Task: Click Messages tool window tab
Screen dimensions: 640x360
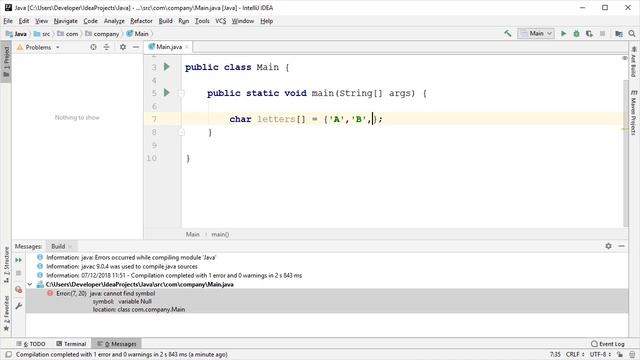Action: tap(117, 344)
